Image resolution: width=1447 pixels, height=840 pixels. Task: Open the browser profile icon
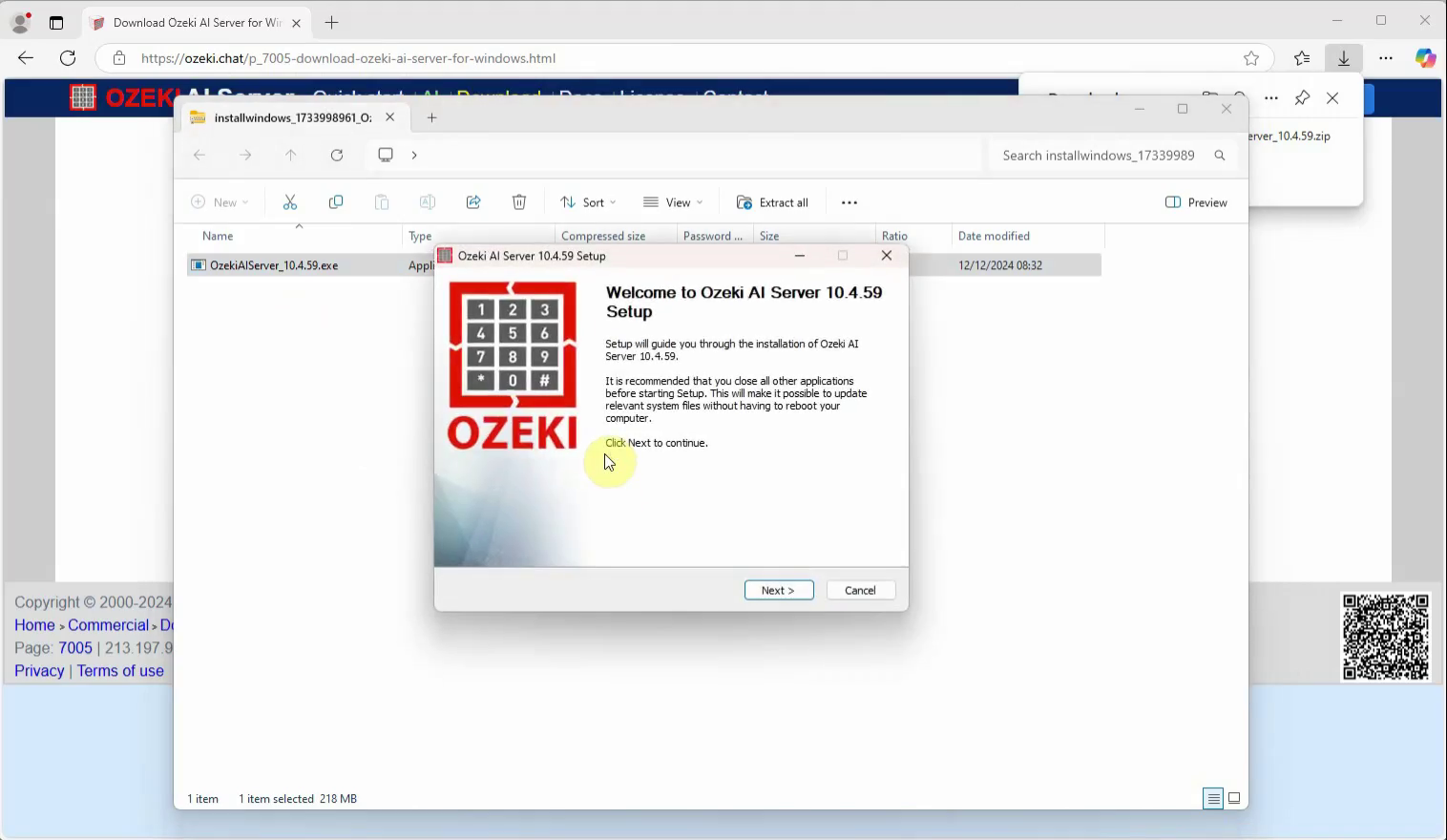(20, 22)
